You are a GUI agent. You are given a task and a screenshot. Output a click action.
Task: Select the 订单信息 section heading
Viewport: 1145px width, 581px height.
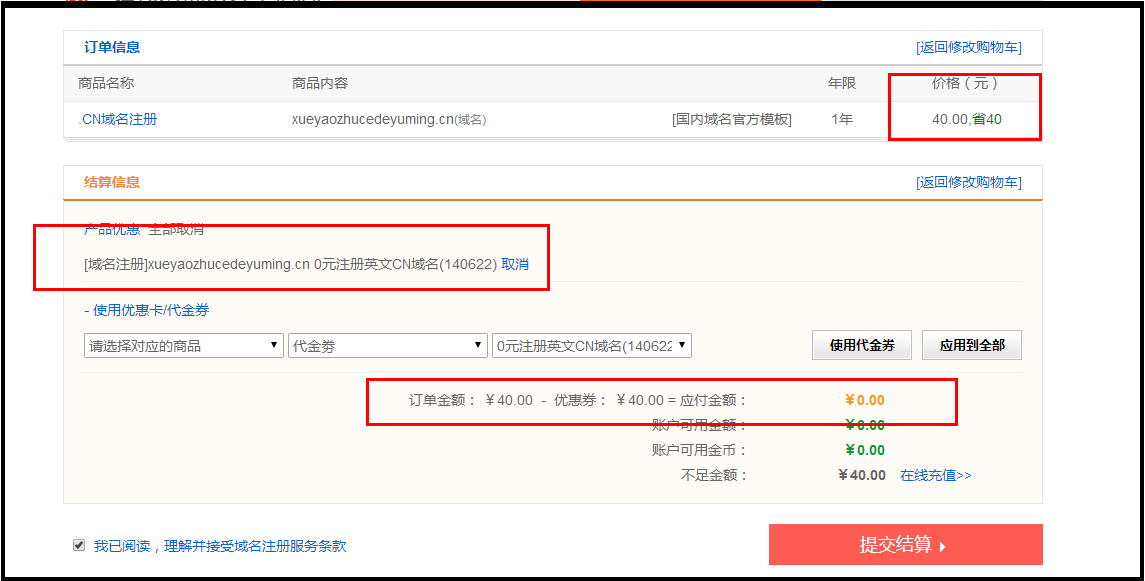click(x=112, y=47)
